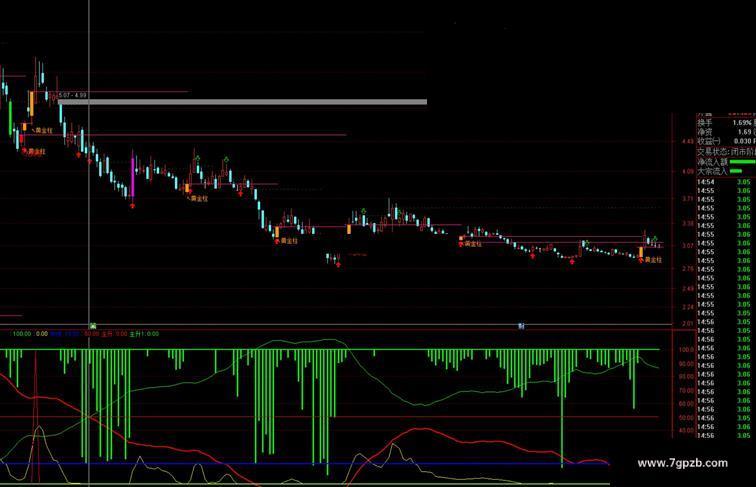Viewport: 756px width, 487px height.
Task: Click the 40.00 indicator axis label
Action: coord(686,430)
